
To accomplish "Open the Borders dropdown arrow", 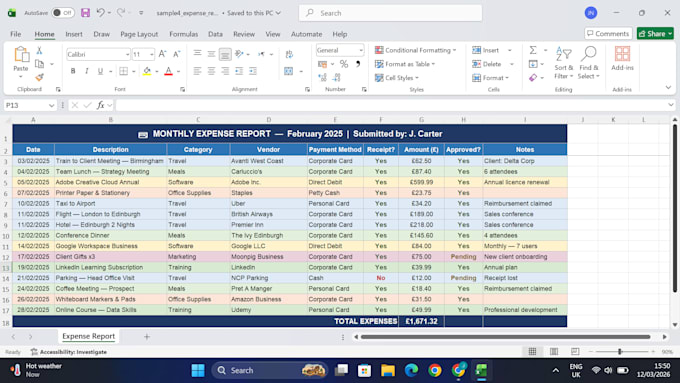I will click(x=134, y=71).
